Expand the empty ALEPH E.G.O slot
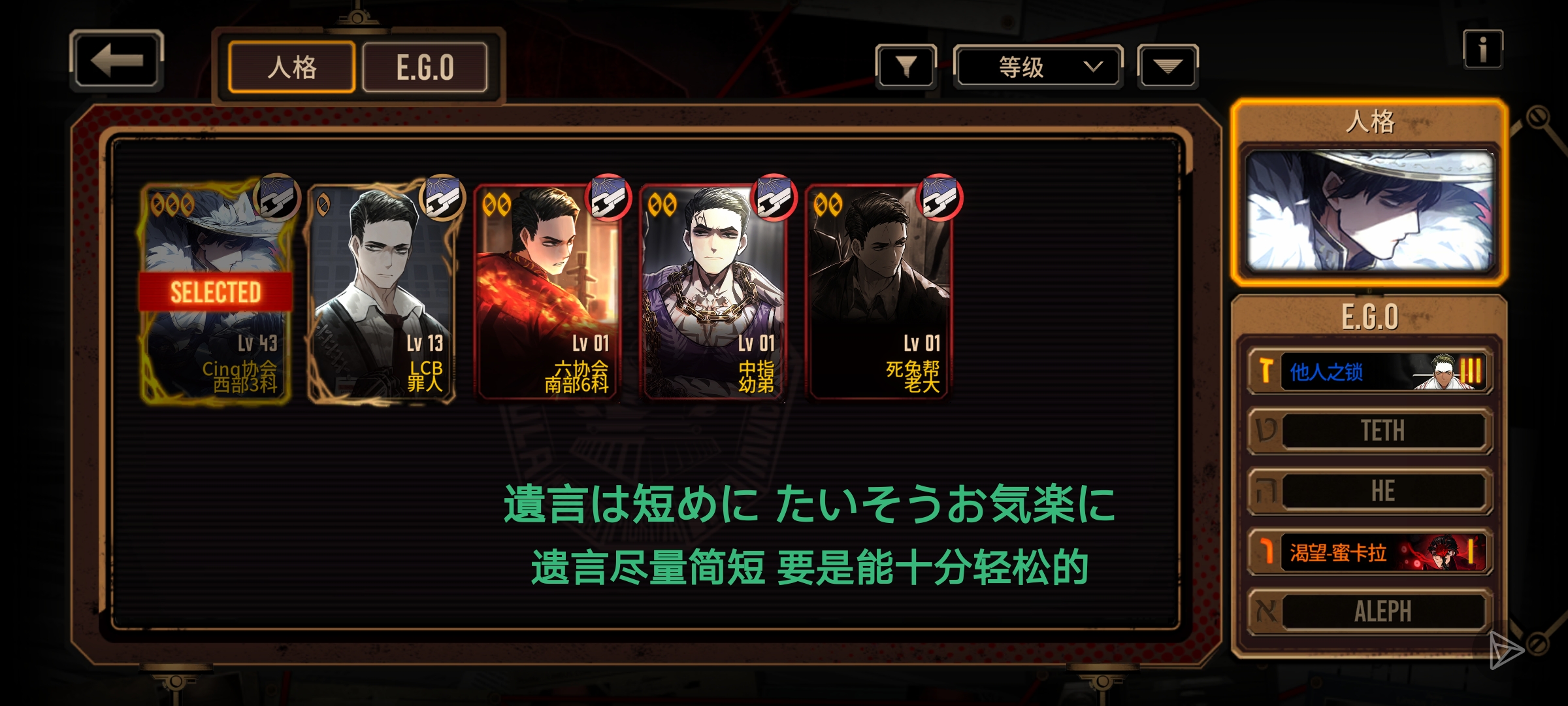1568x706 pixels. 1370,611
